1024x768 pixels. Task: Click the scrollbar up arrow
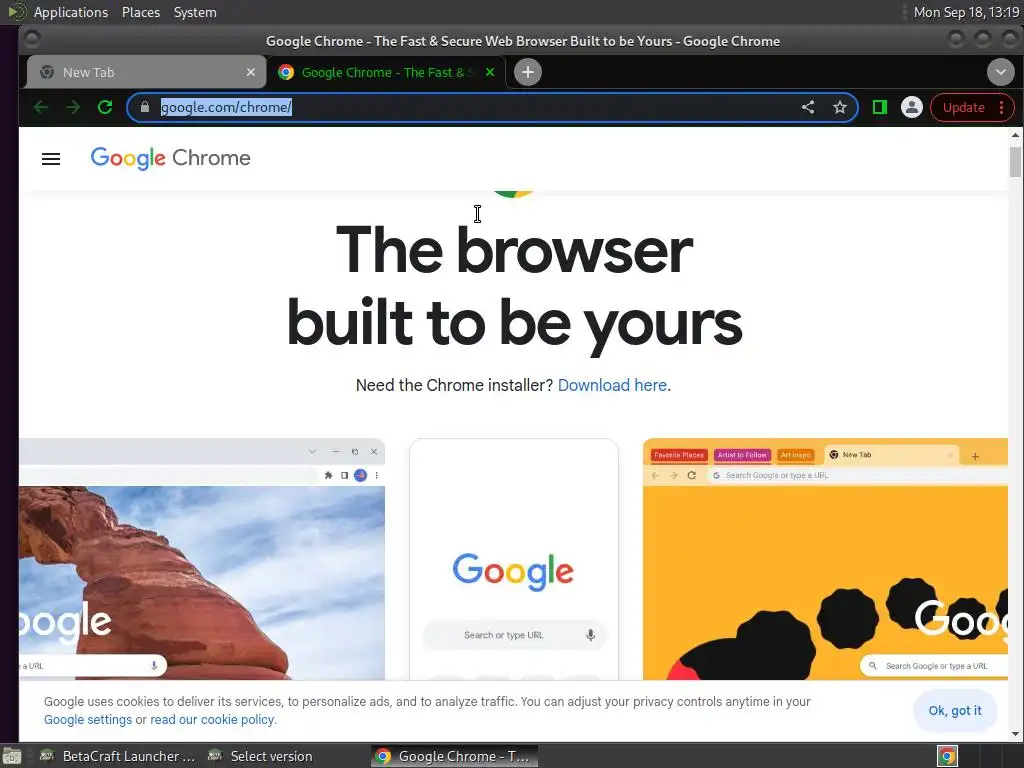pos(1015,135)
